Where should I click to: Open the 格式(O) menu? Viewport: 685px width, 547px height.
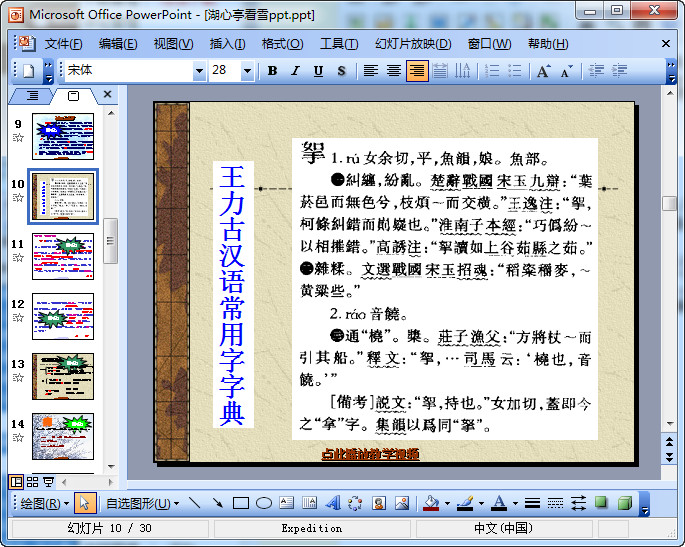282,44
